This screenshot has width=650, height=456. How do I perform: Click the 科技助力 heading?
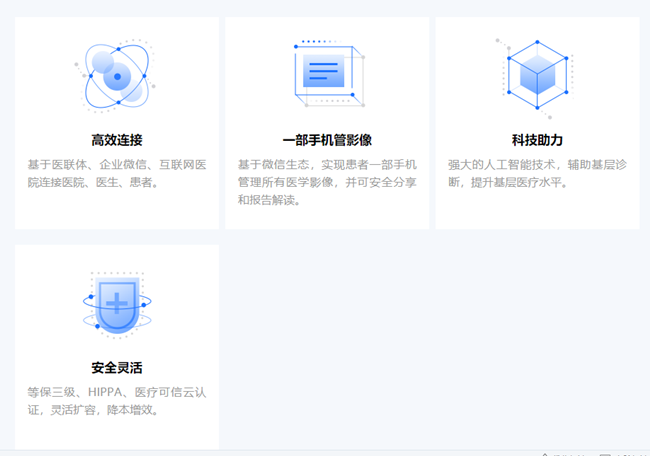537,140
